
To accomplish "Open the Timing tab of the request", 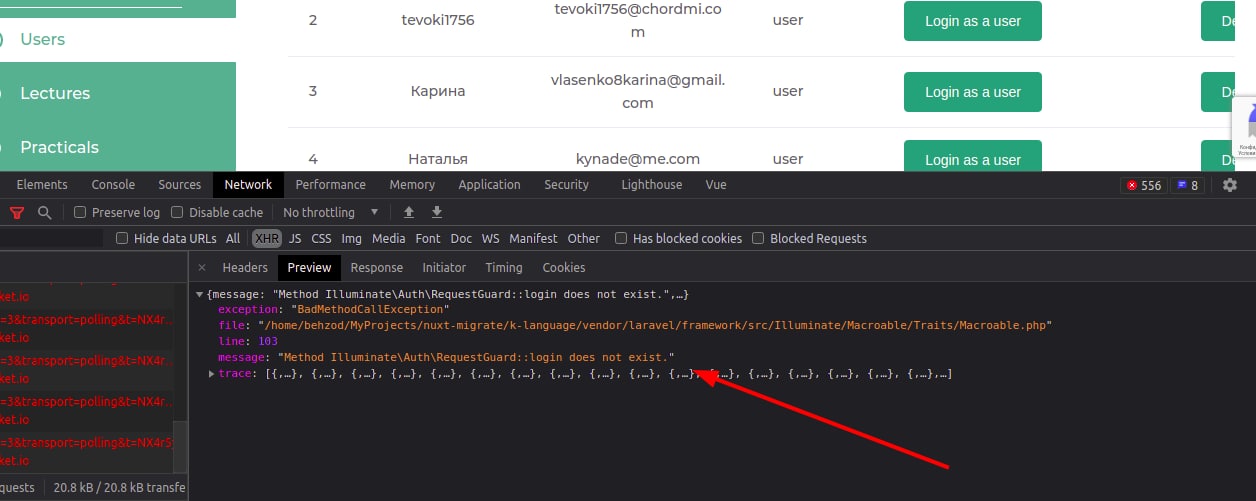I will (x=504, y=267).
